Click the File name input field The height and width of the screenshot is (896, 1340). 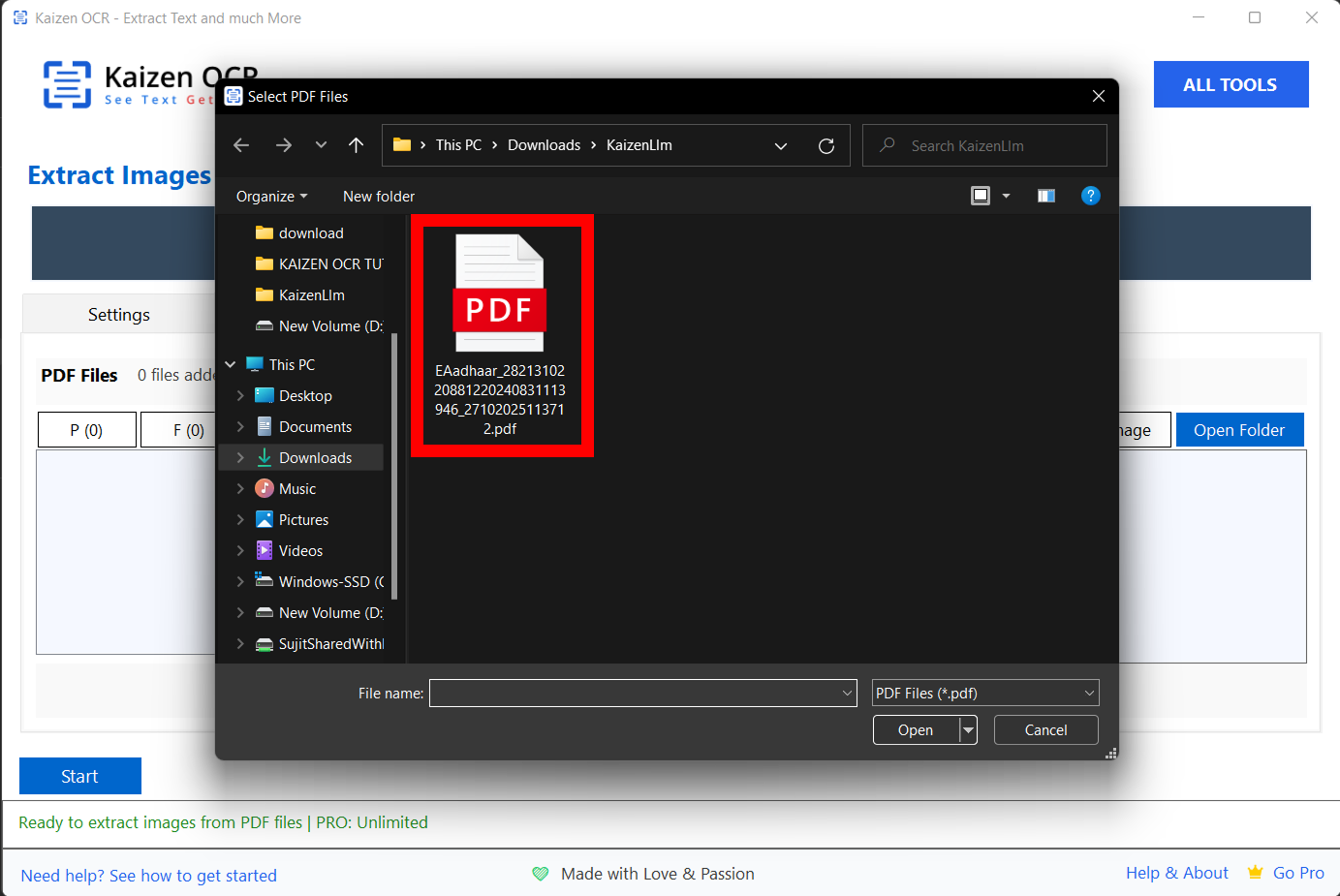coord(635,694)
